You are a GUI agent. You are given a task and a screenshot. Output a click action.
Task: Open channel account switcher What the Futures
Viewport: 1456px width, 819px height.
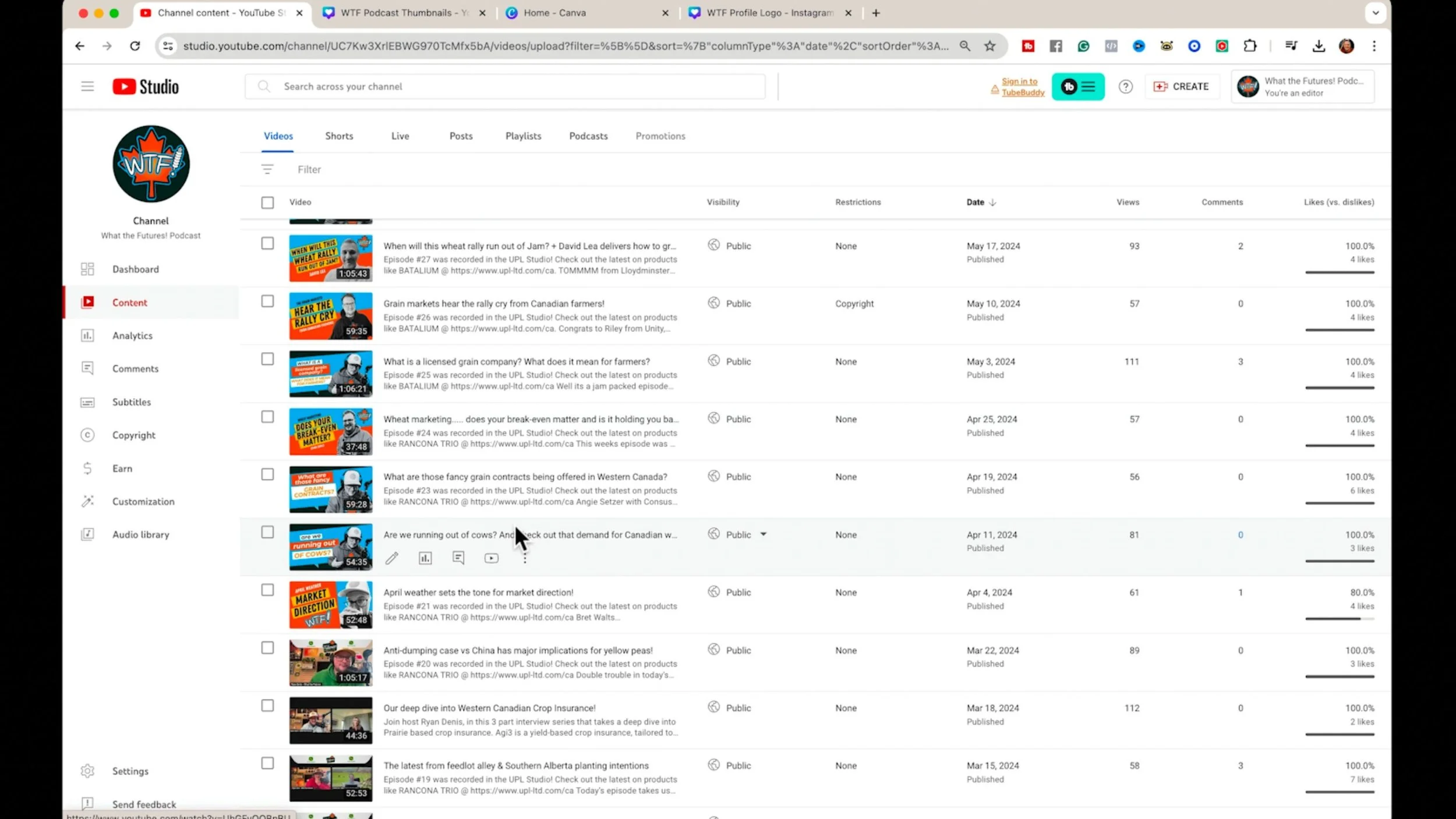pos(1302,86)
